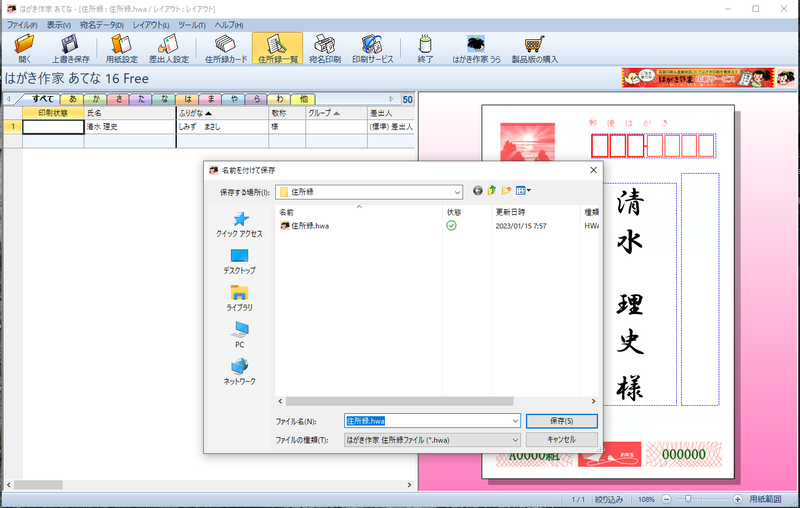Click the zoom-in plus icon in status bar
800x508 pixels.
pyautogui.click(x=738, y=499)
